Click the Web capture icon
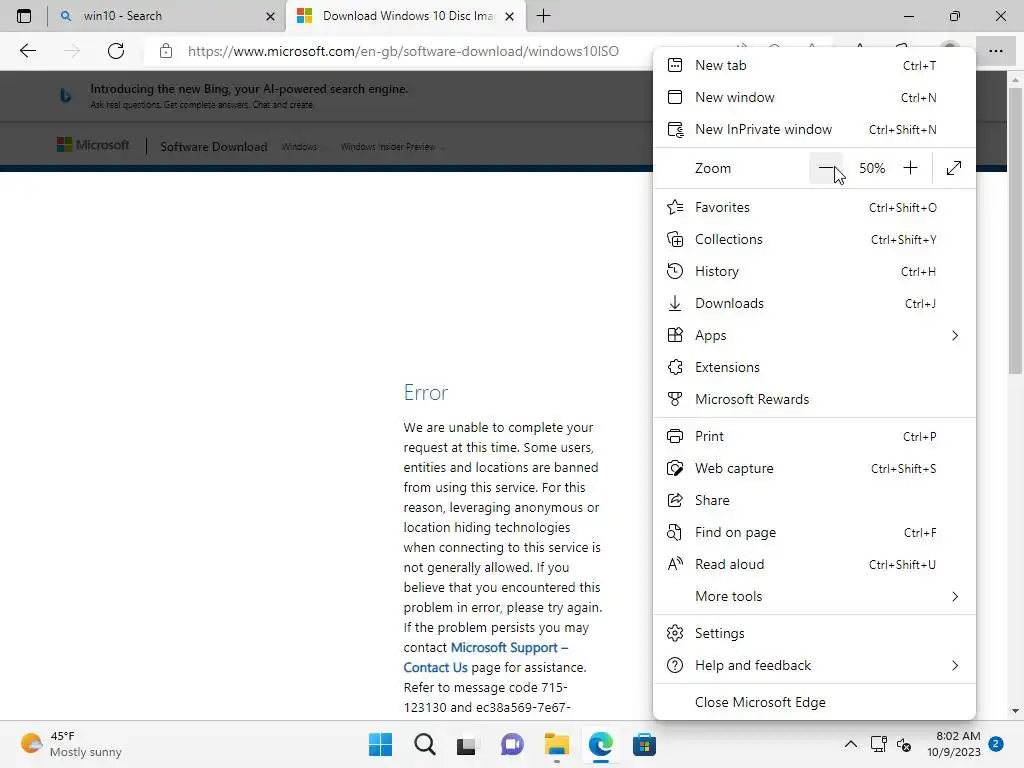The image size is (1024, 768). point(675,468)
